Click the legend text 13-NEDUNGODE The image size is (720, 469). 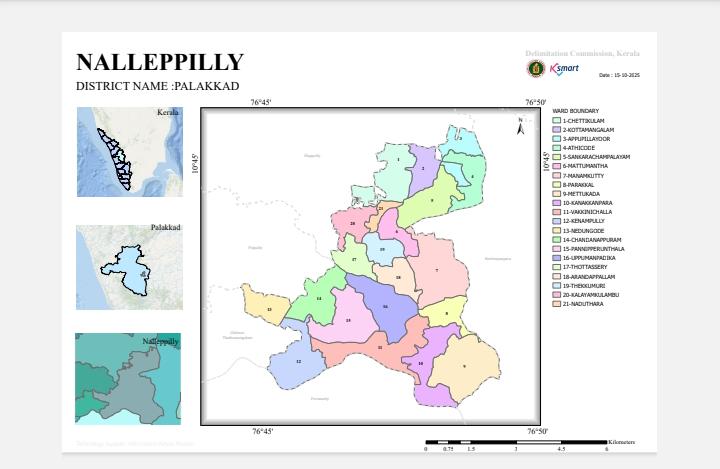click(x=583, y=231)
